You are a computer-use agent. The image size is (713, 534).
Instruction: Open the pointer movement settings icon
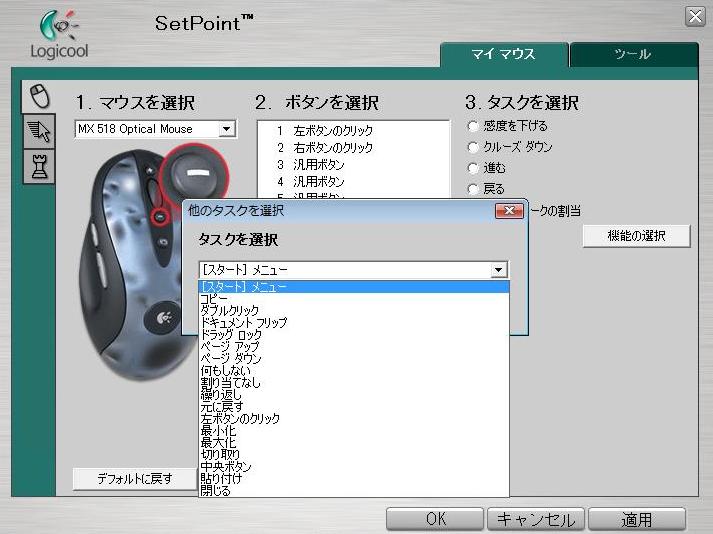click(x=39, y=131)
